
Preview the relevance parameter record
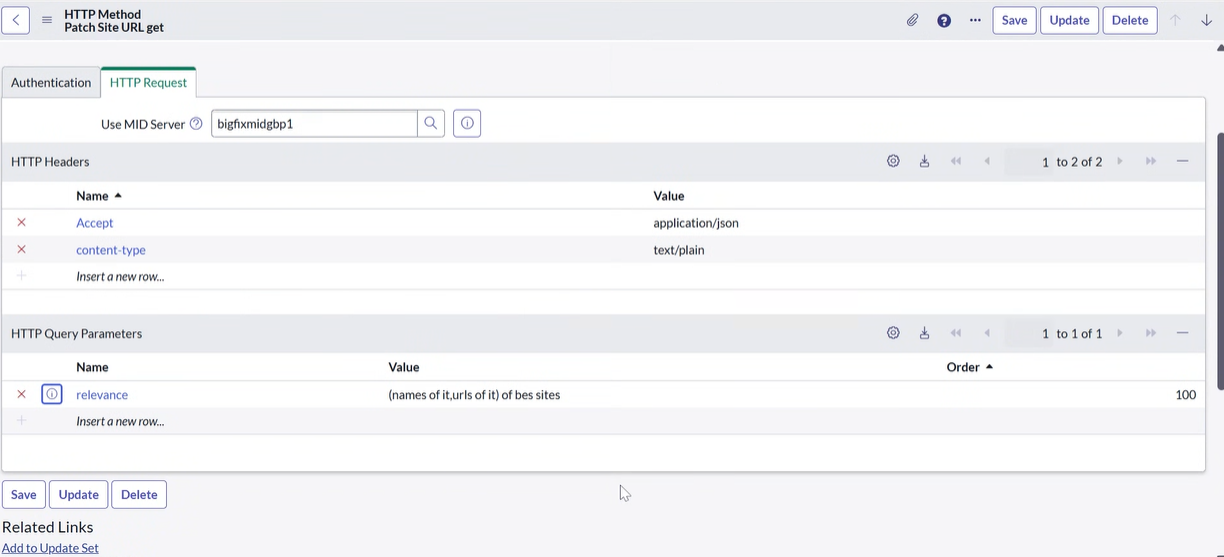(52, 395)
